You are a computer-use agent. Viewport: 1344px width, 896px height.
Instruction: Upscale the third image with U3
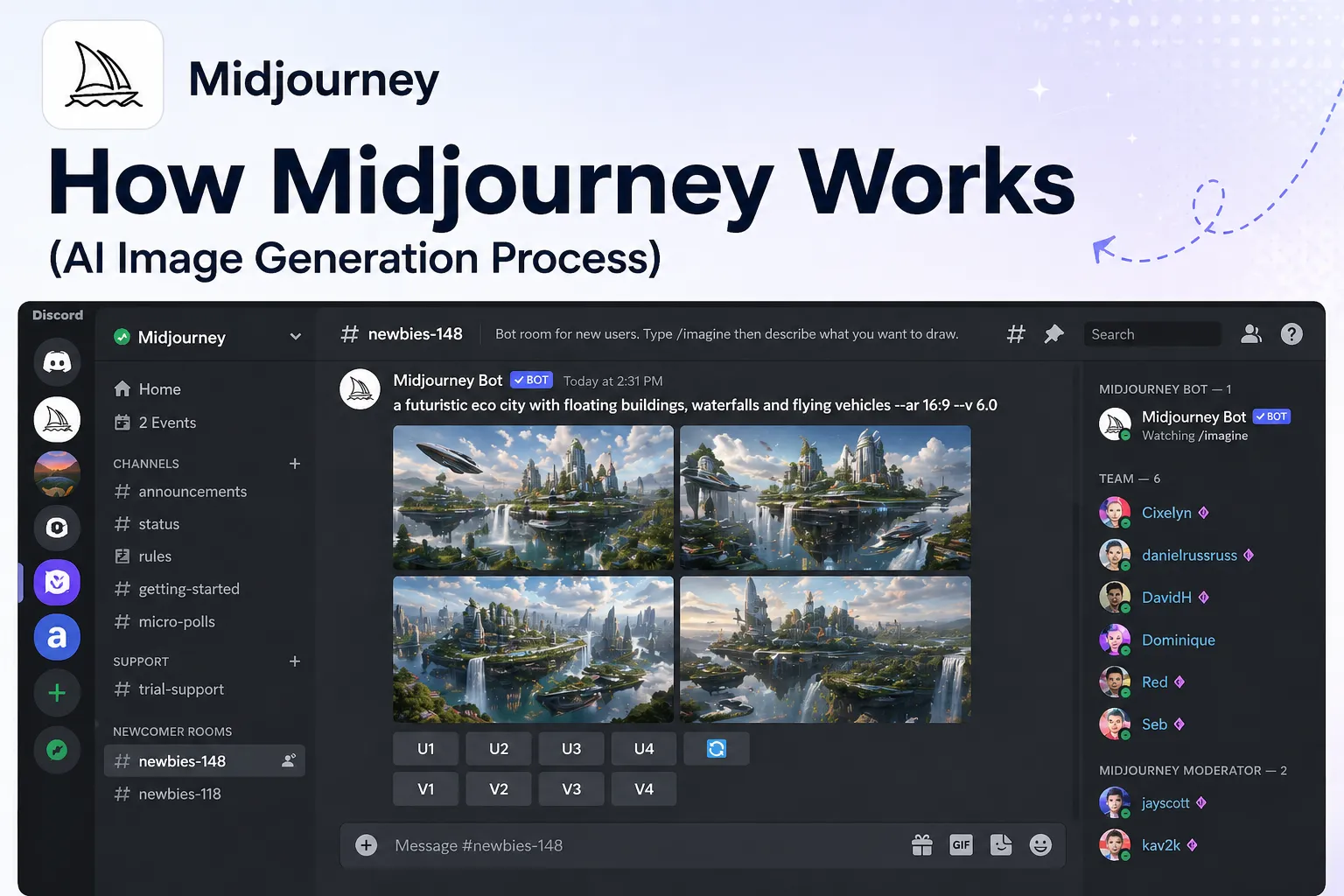(571, 748)
